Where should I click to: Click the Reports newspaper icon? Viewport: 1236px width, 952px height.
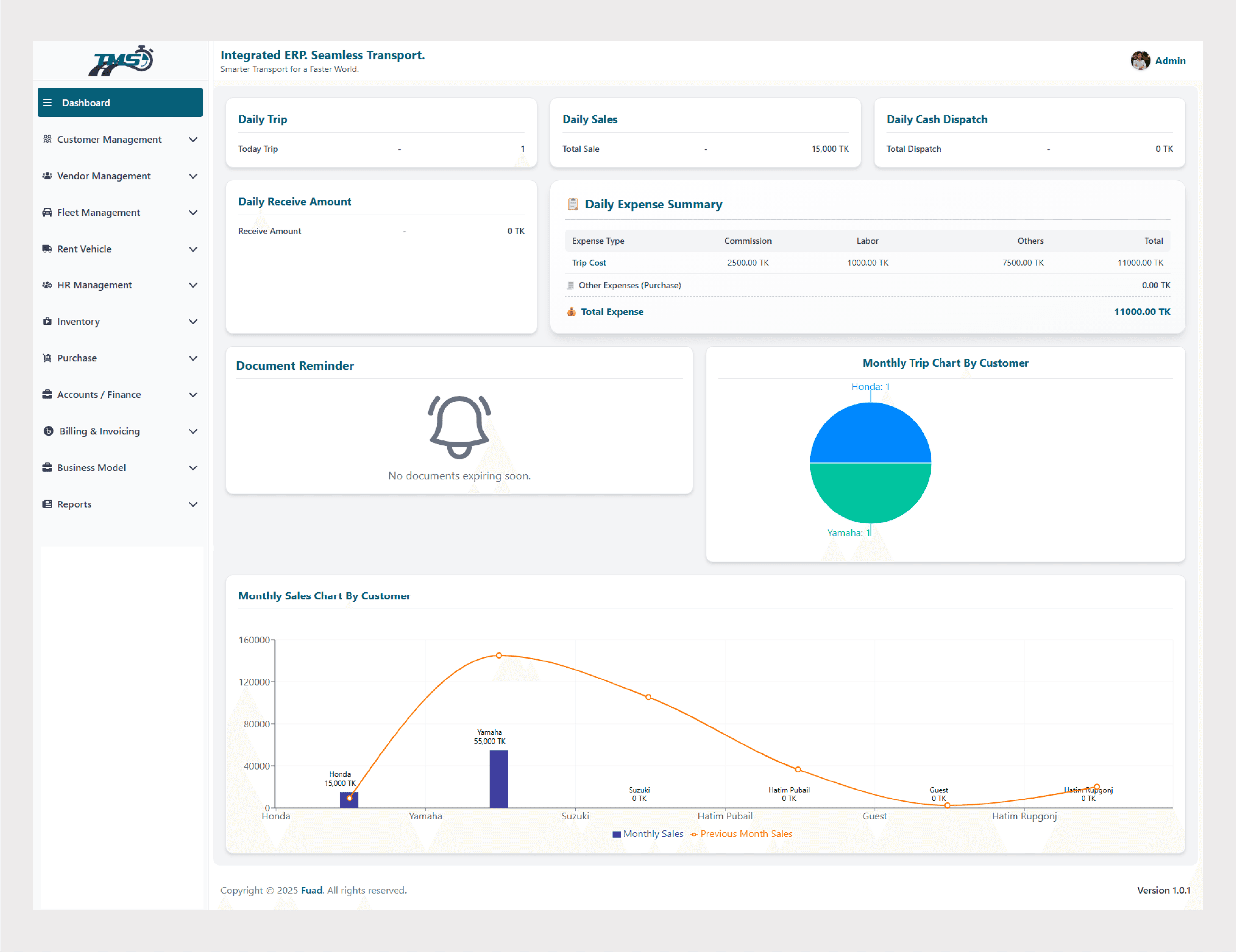pos(48,504)
